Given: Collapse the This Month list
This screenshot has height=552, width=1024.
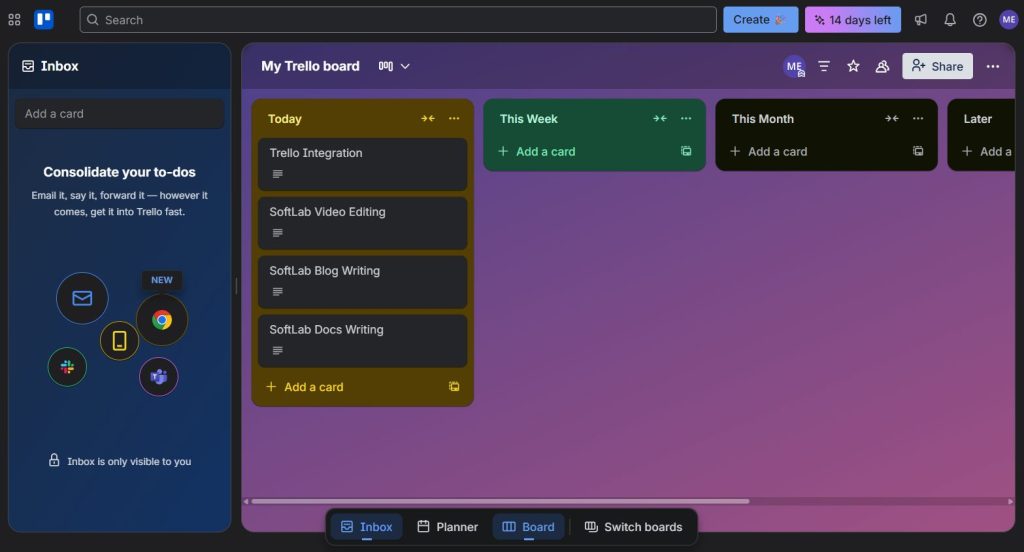Looking at the screenshot, I should [891, 118].
